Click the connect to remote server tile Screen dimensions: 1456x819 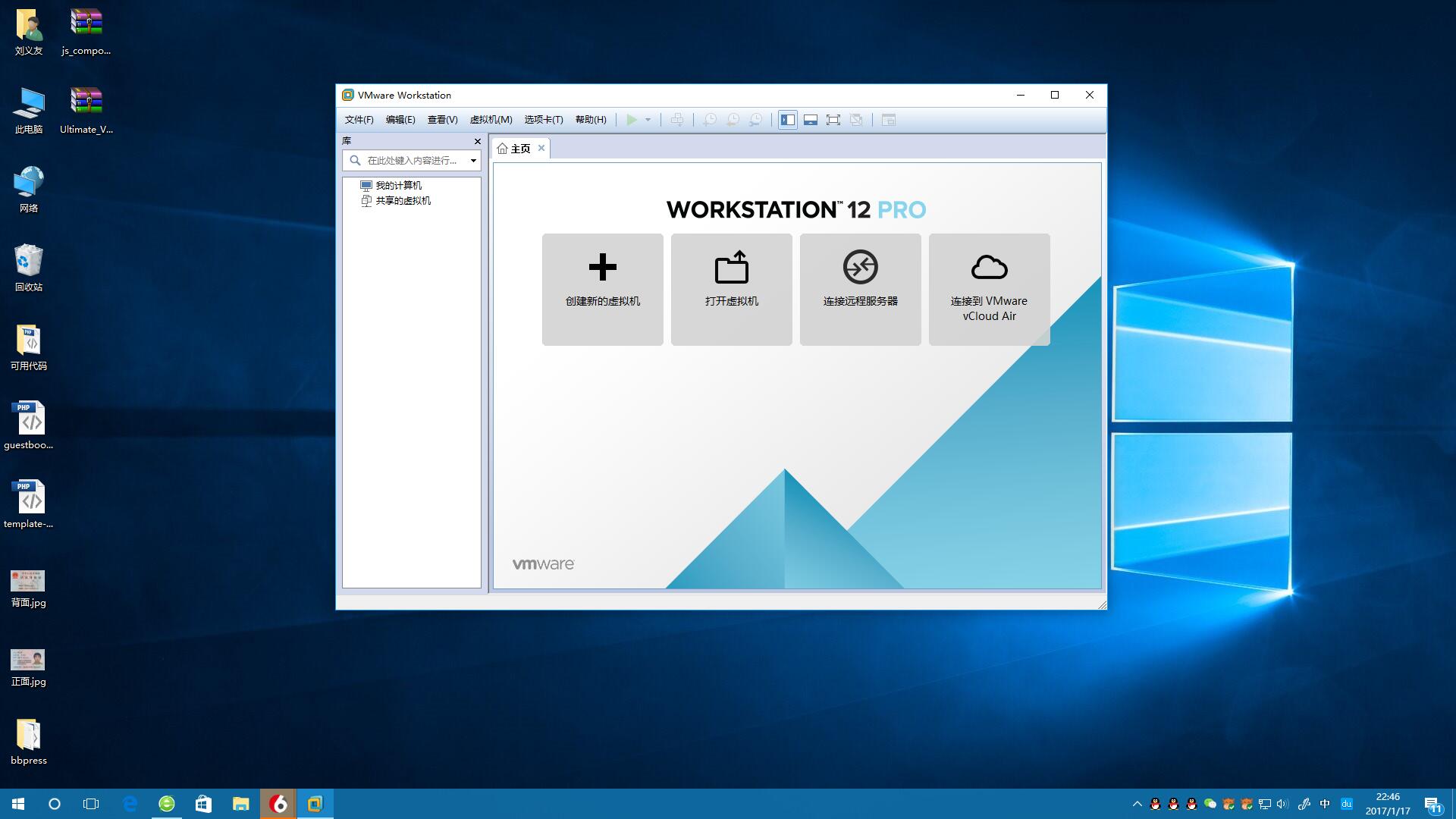860,289
